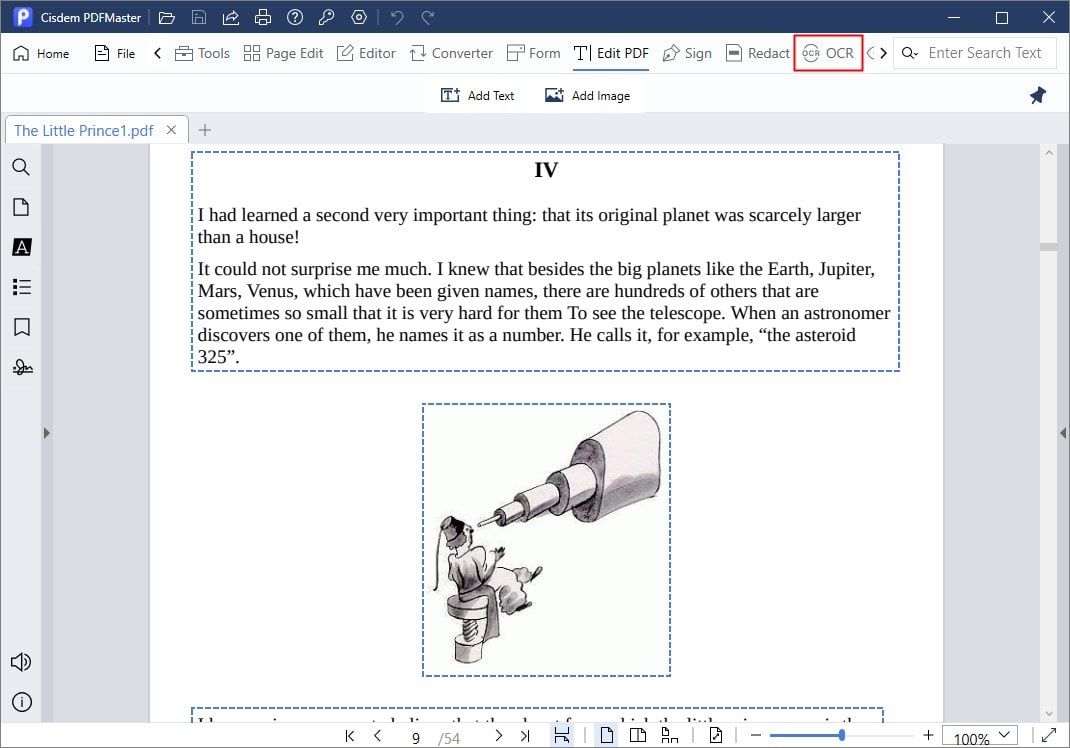
Task: Click Add Text button
Action: [x=478, y=96]
